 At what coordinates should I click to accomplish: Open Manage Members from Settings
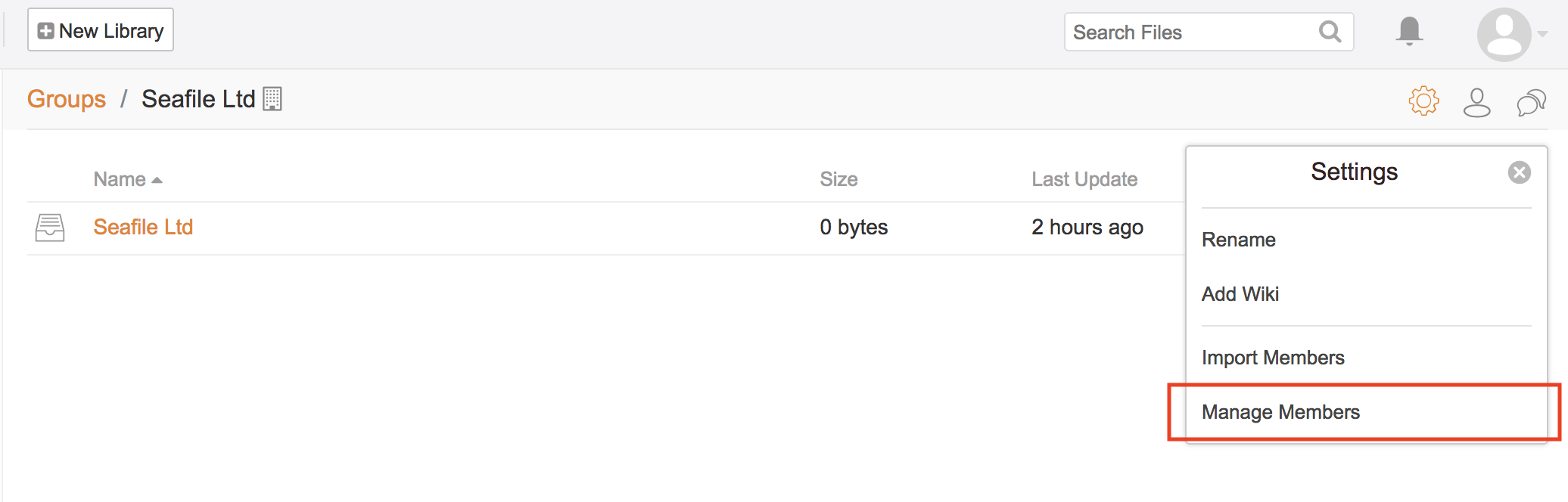coord(1280,412)
